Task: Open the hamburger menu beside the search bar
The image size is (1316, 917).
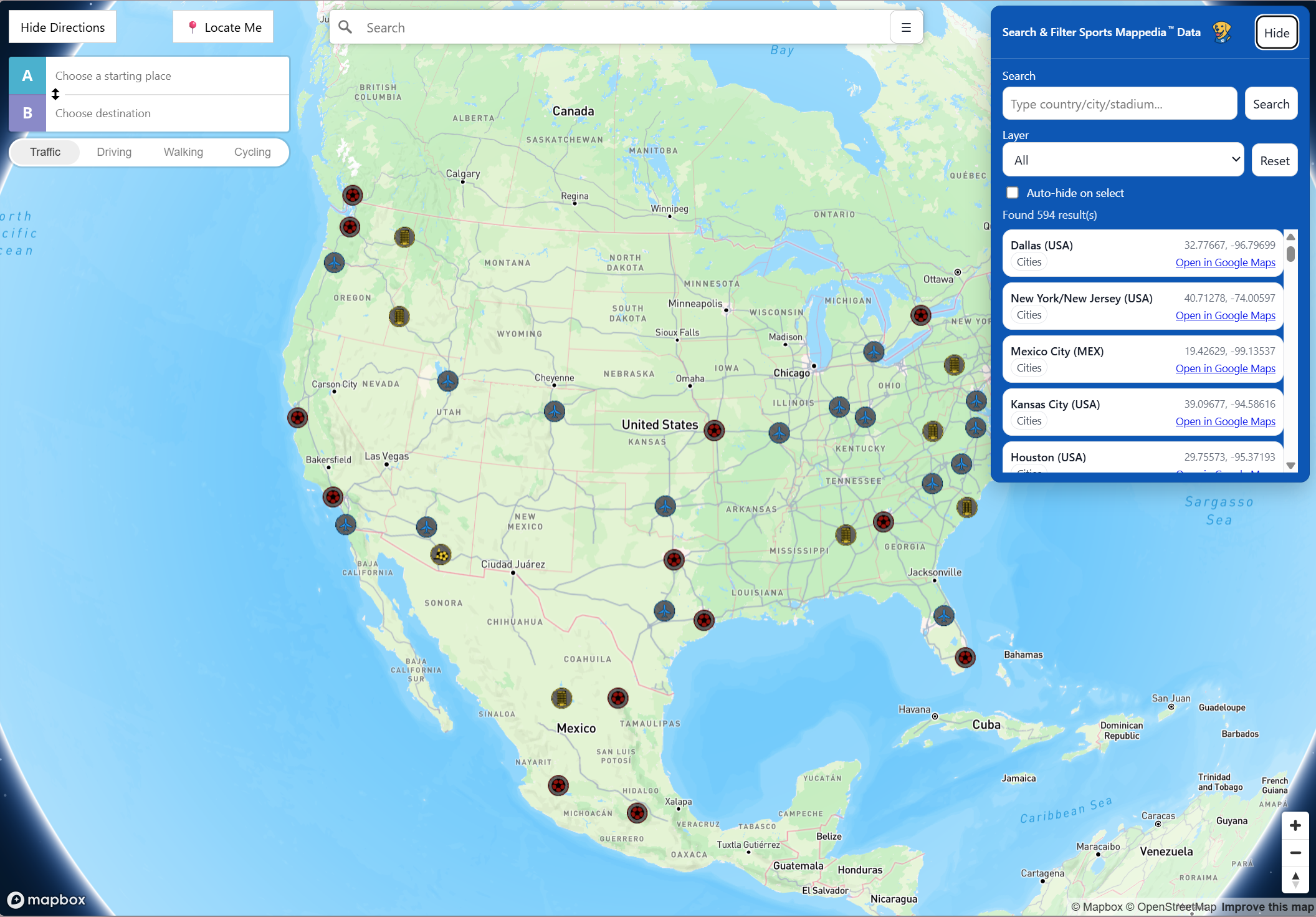Action: (x=906, y=27)
